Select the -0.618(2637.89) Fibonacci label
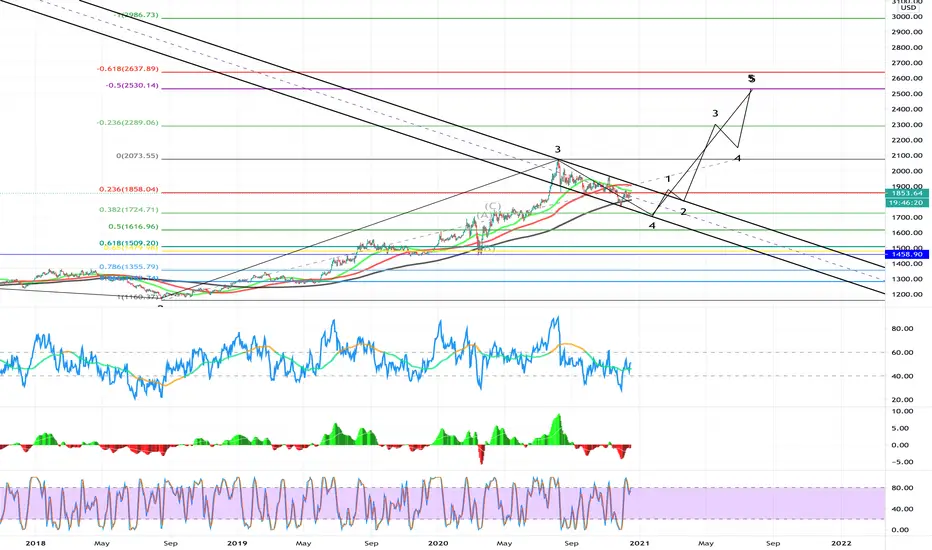 [128, 69]
